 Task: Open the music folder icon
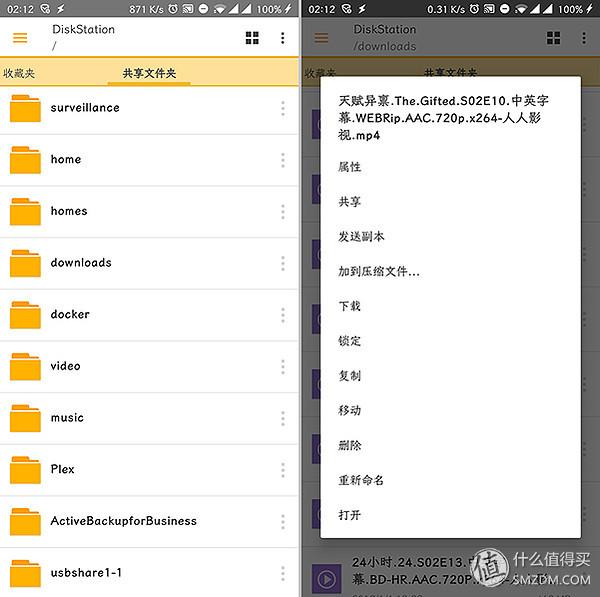[25, 418]
